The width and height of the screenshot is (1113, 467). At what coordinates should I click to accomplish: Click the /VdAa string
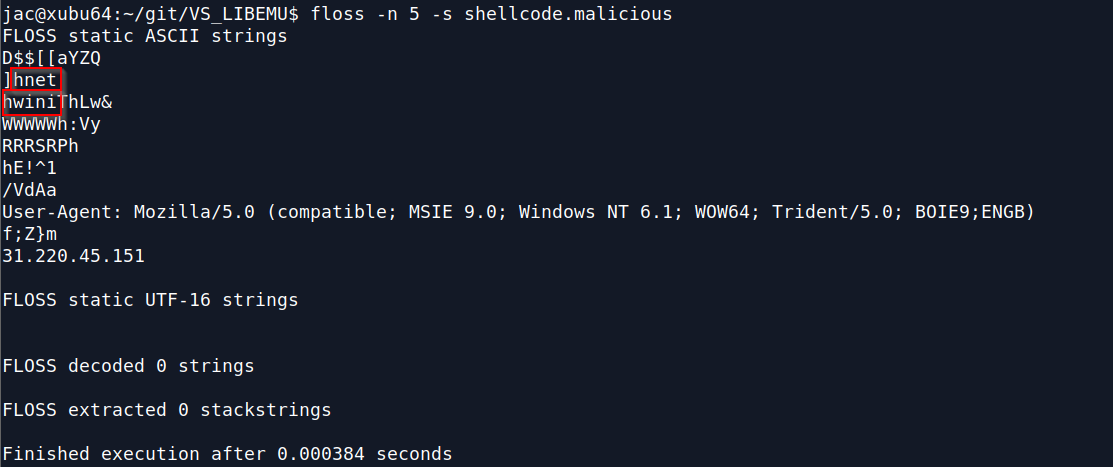[30, 190]
